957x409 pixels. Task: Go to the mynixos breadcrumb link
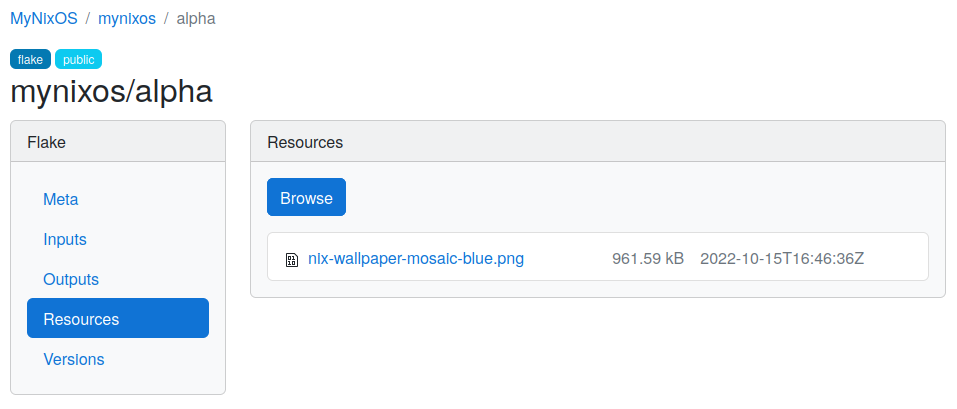[127, 18]
